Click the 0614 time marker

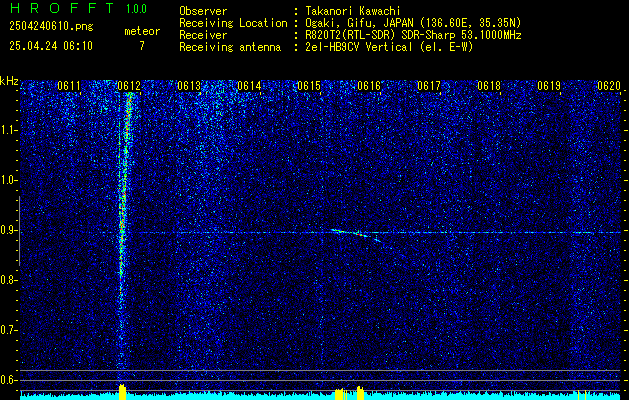(249, 85)
